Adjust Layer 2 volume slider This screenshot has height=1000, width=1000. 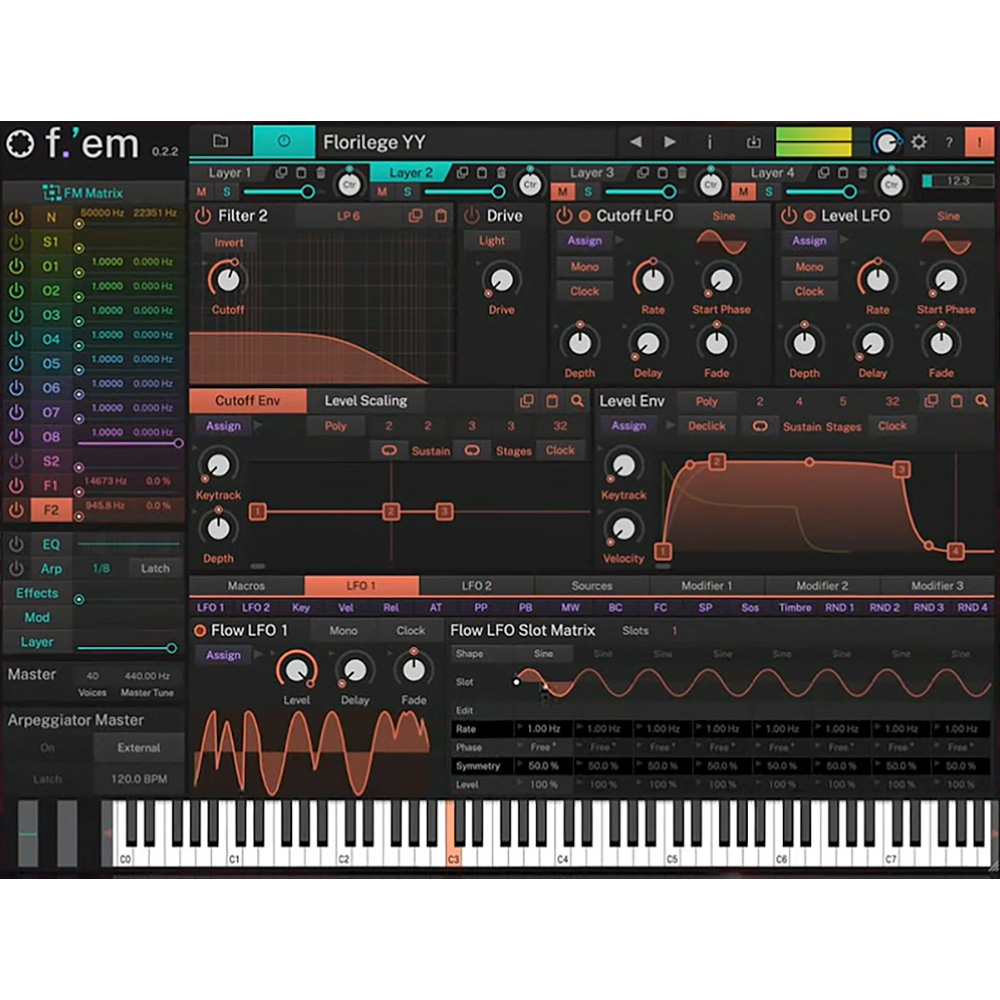coord(464,191)
